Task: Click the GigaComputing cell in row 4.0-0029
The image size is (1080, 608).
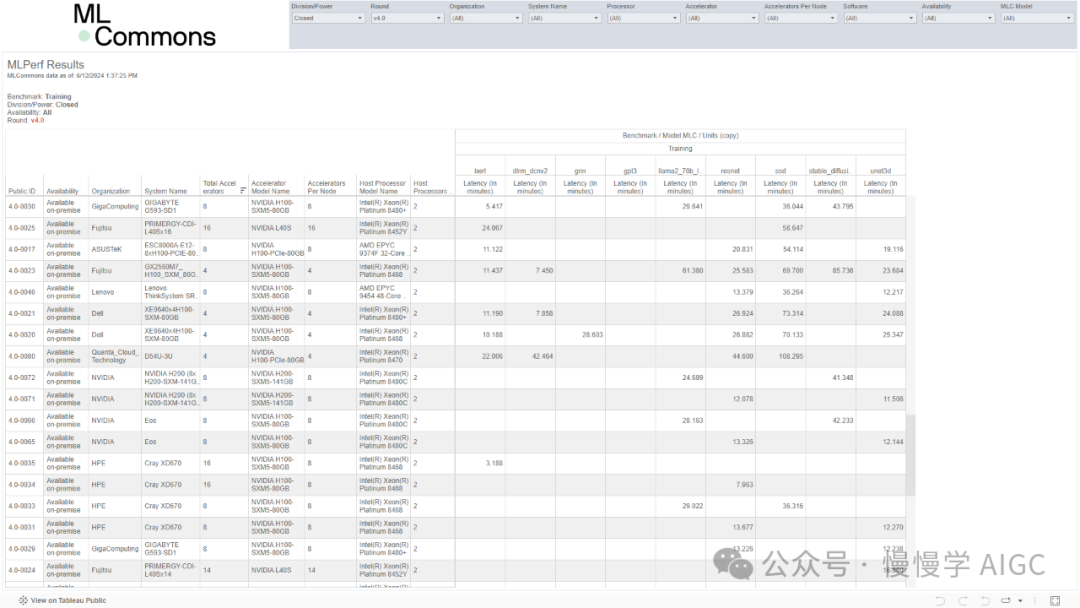Action: pos(115,549)
